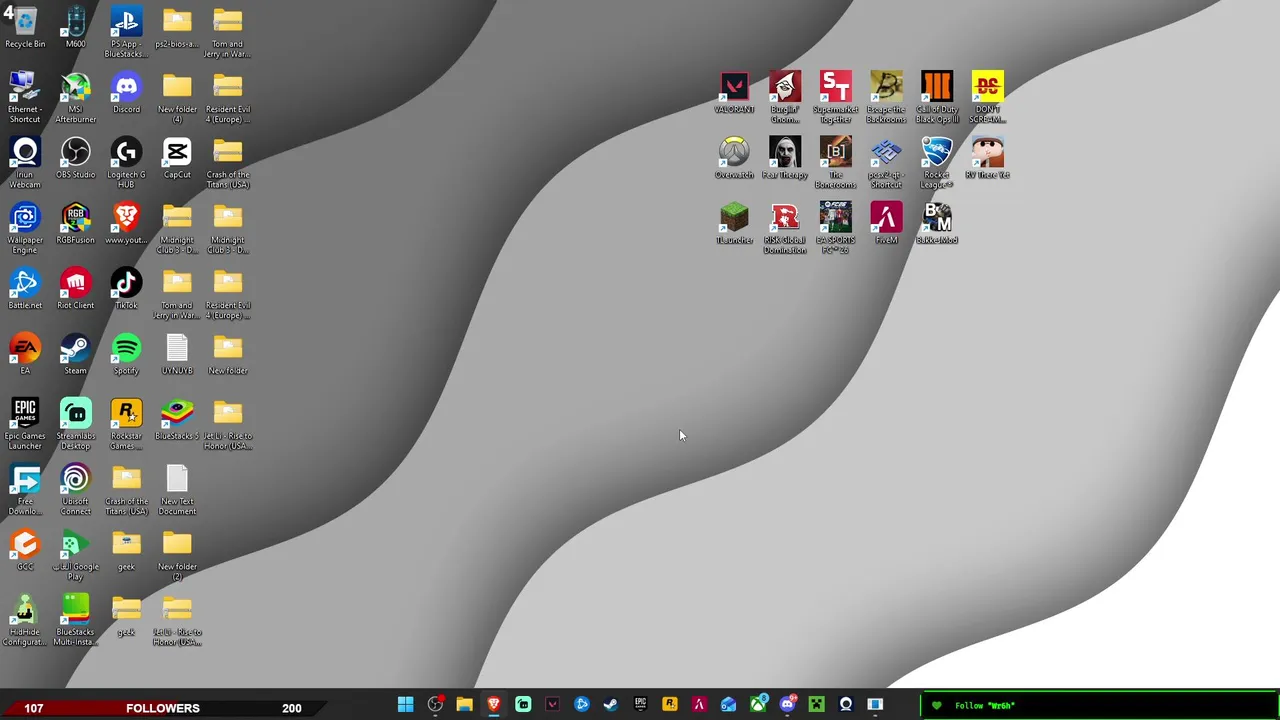This screenshot has width=1280, height=720.
Task: Open the RGBFusion desktop icon
Action: point(75,224)
